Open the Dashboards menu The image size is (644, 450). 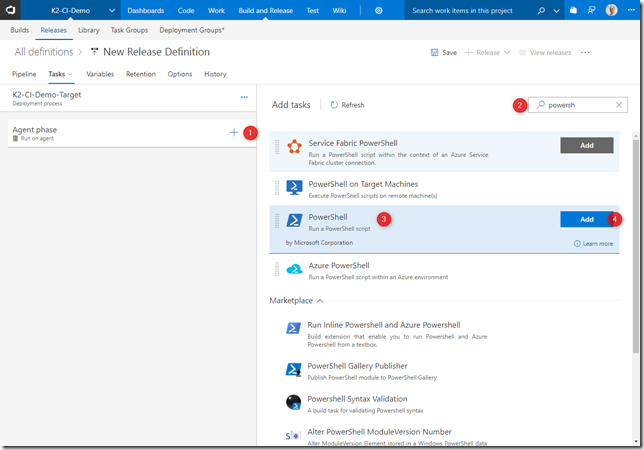point(145,11)
